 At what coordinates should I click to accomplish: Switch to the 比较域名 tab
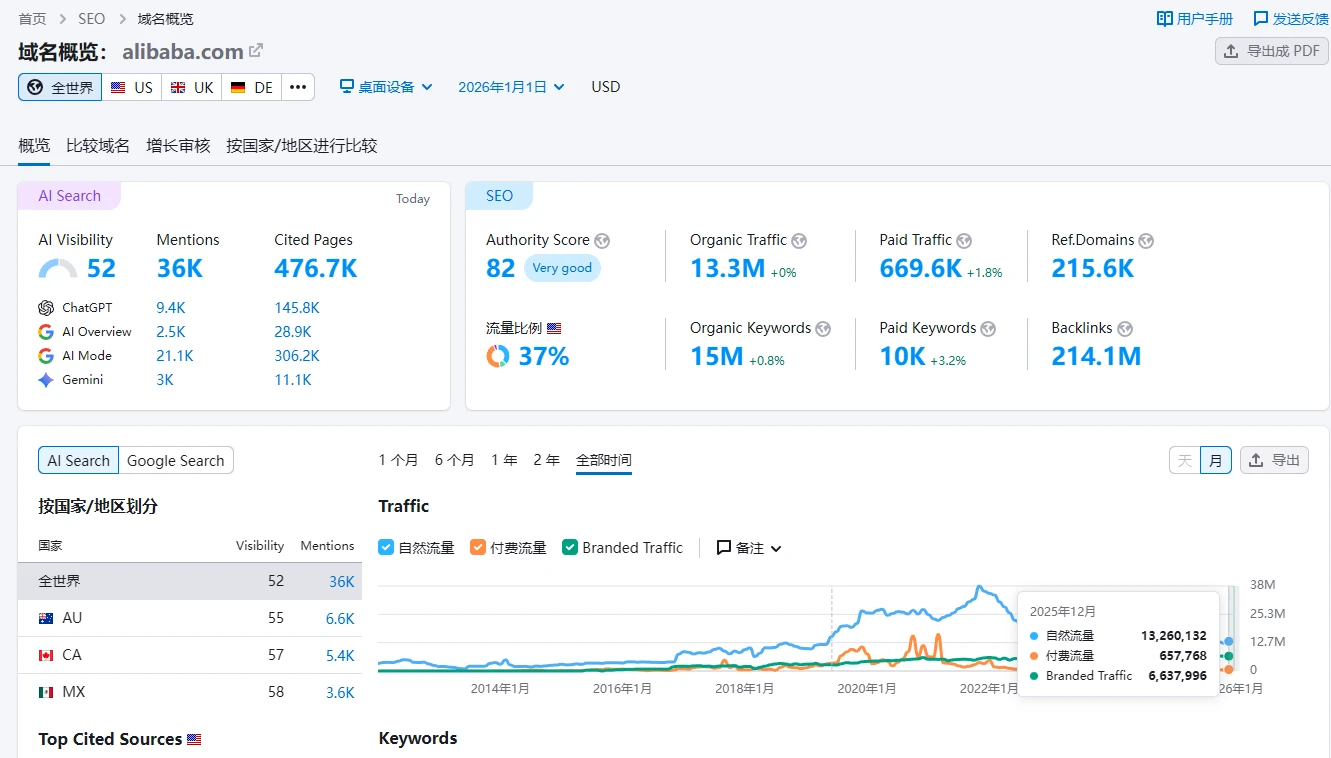pos(98,146)
